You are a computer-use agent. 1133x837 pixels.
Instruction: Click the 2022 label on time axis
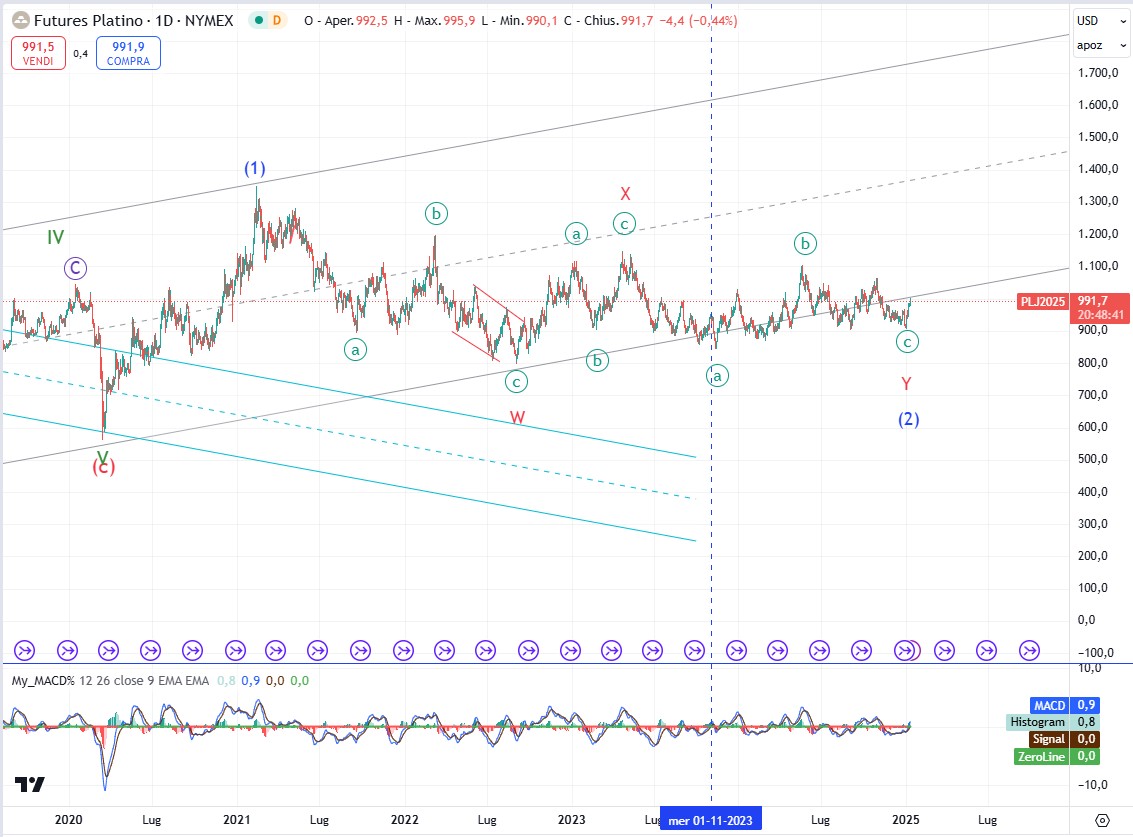click(405, 820)
